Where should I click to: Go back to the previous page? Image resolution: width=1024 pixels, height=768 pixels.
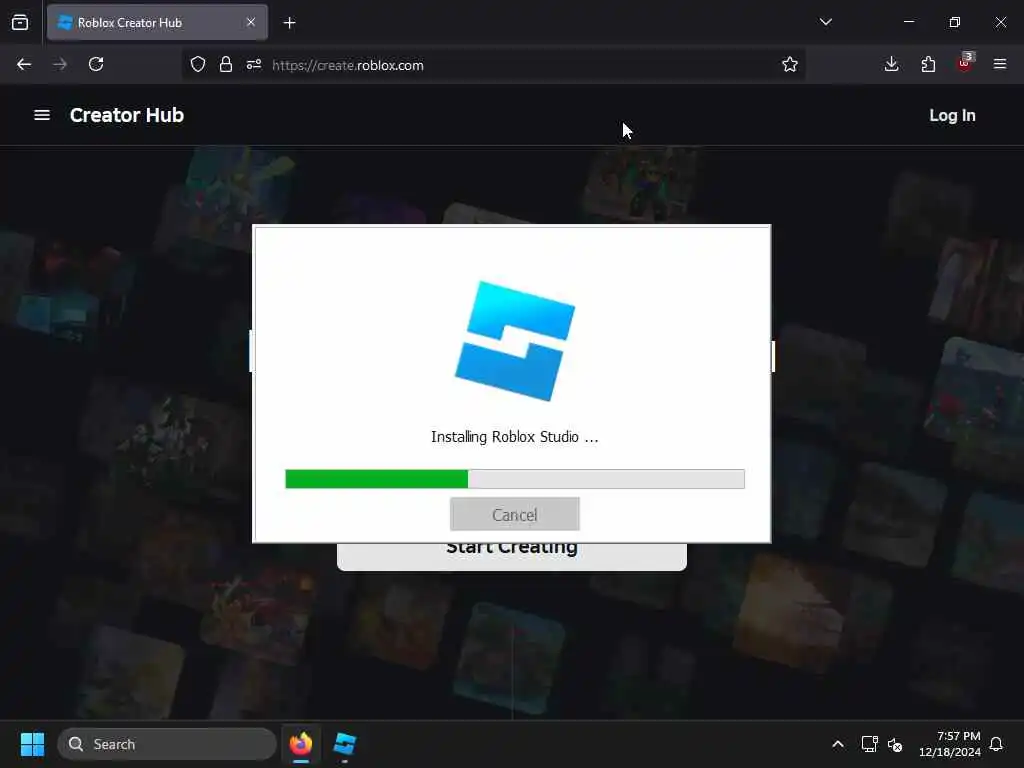click(24, 64)
